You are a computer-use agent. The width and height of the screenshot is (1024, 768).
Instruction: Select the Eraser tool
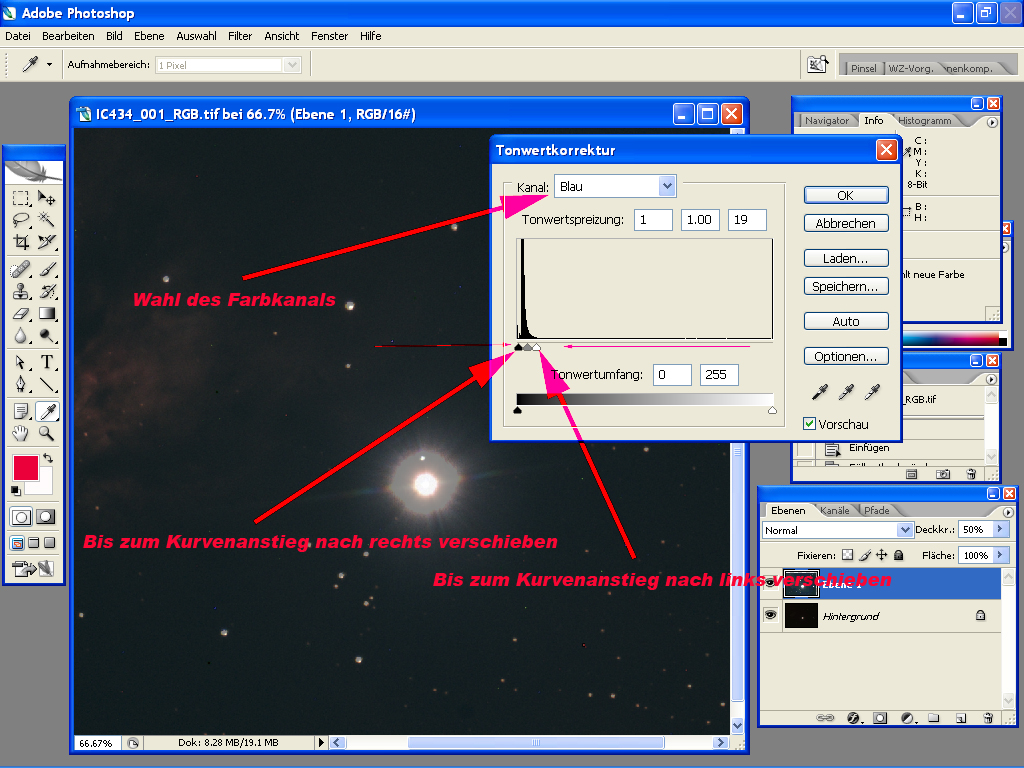(21, 313)
